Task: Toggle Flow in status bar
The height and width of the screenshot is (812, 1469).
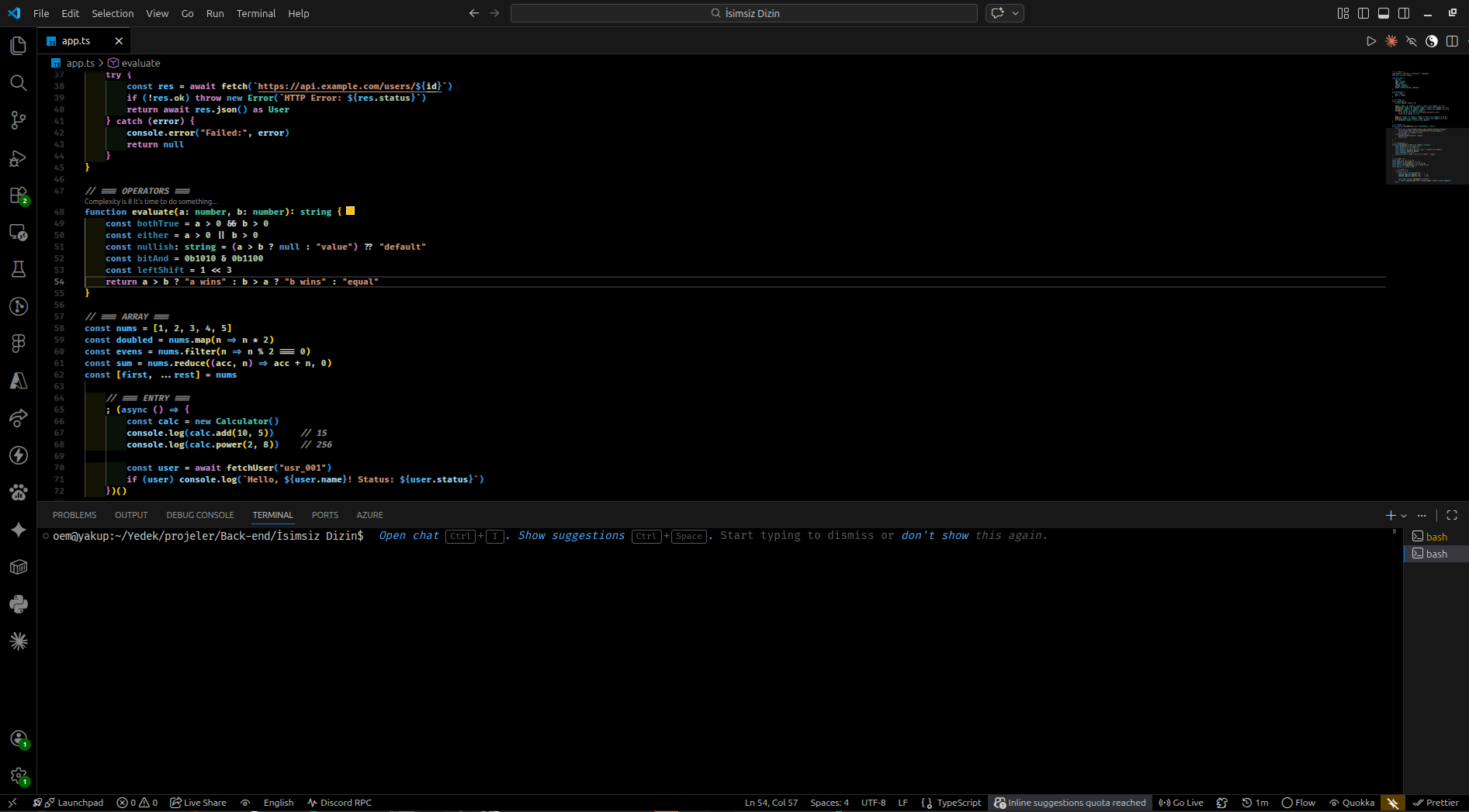Action: 1298,803
